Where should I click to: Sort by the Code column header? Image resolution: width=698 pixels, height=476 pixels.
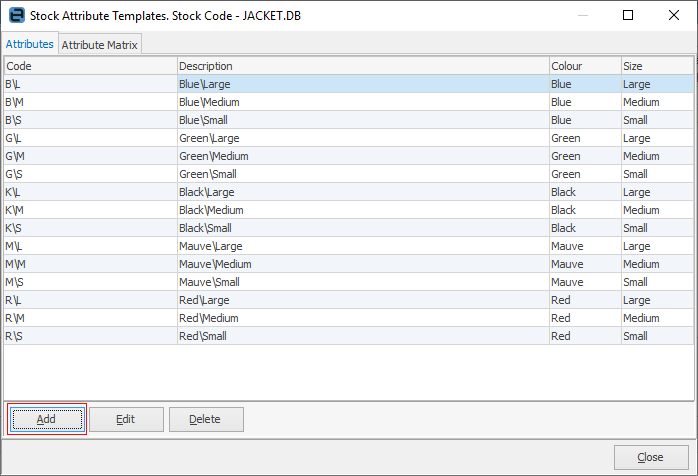[x=90, y=66]
